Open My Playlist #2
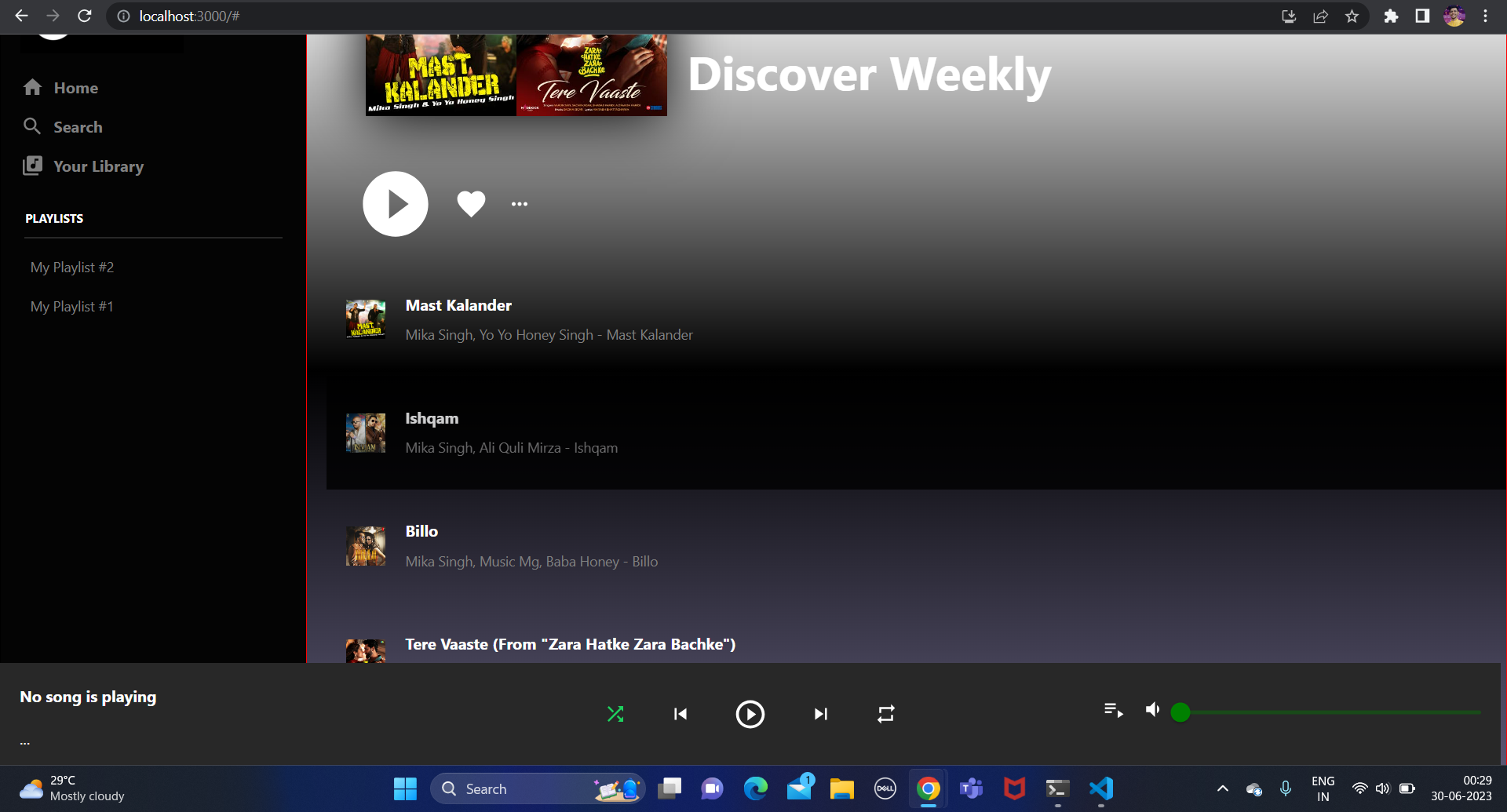 71,267
